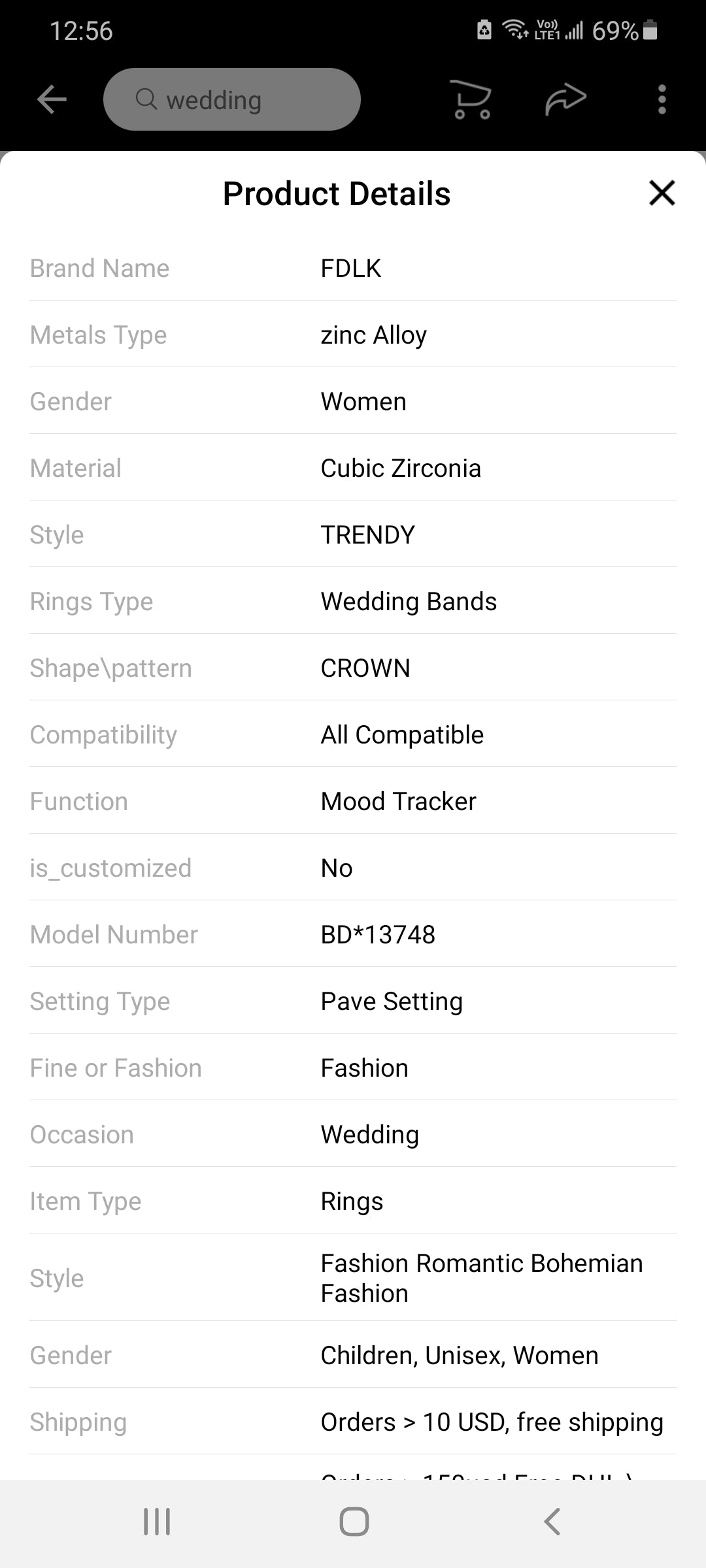The image size is (706, 1568).
Task: Tap the Cubic Zirconia material value
Action: click(400, 468)
